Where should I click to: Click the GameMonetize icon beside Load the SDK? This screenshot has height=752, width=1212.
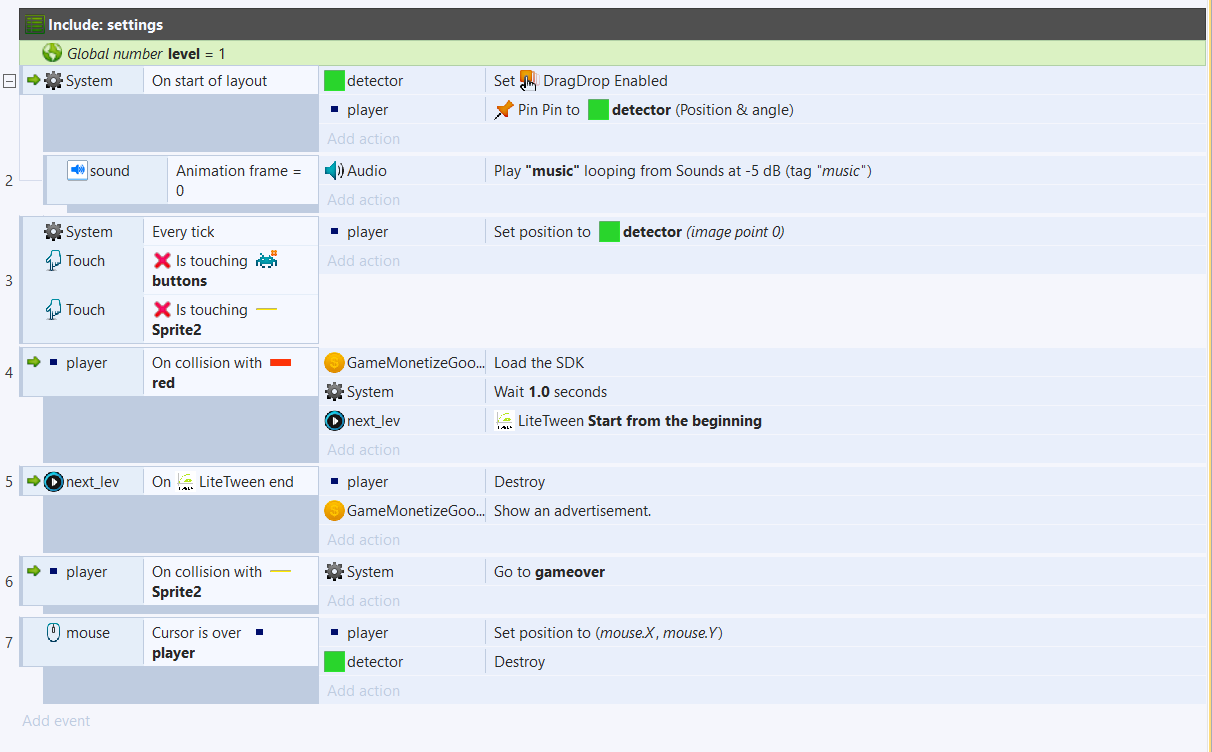point(334,363)
